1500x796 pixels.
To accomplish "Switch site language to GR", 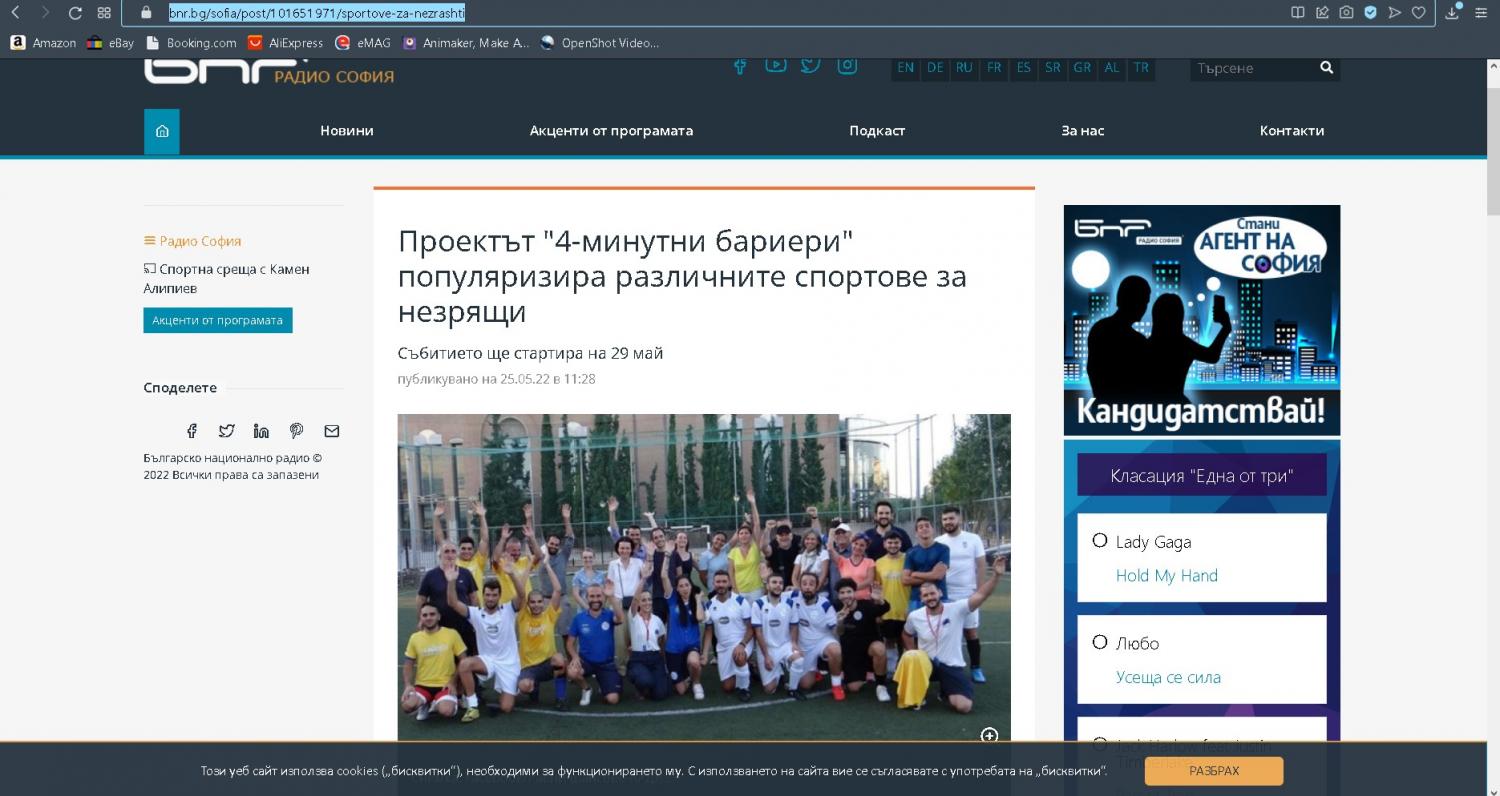I will (x=1082, y=68).
